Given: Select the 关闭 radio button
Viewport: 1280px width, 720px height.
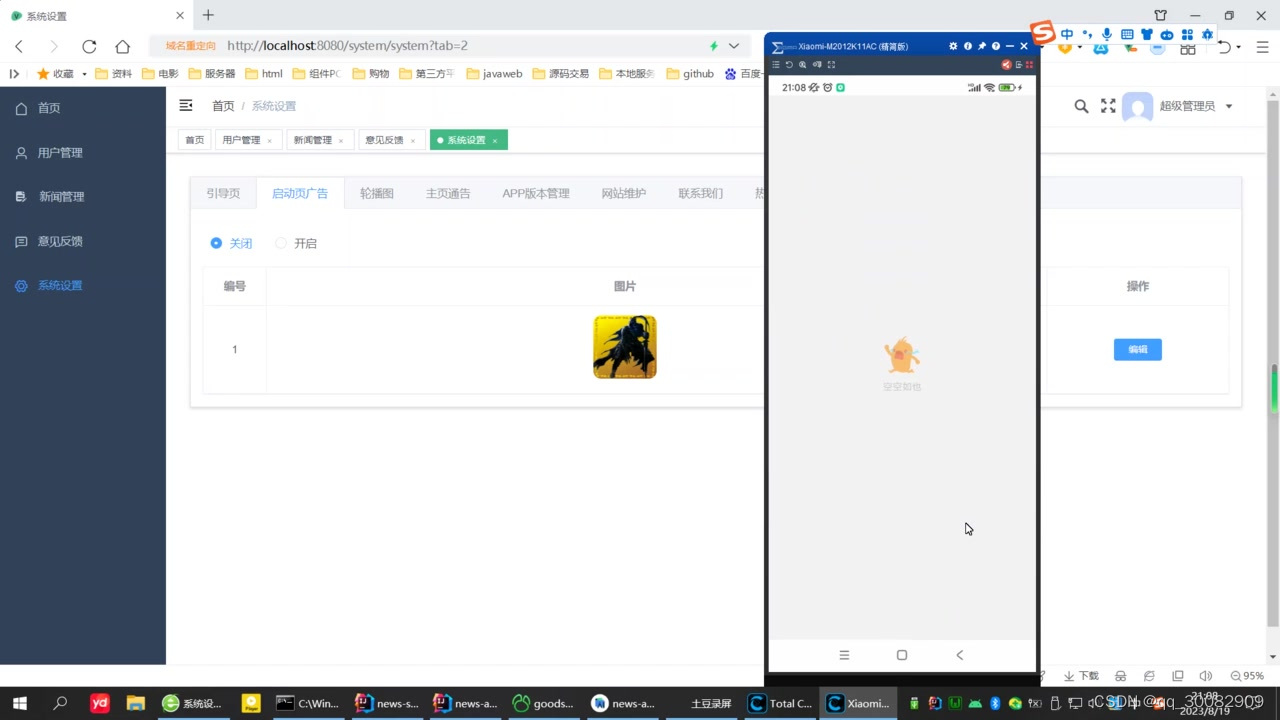Looking at the screenshot, I should pyautogui.click(x=216, y=243).
